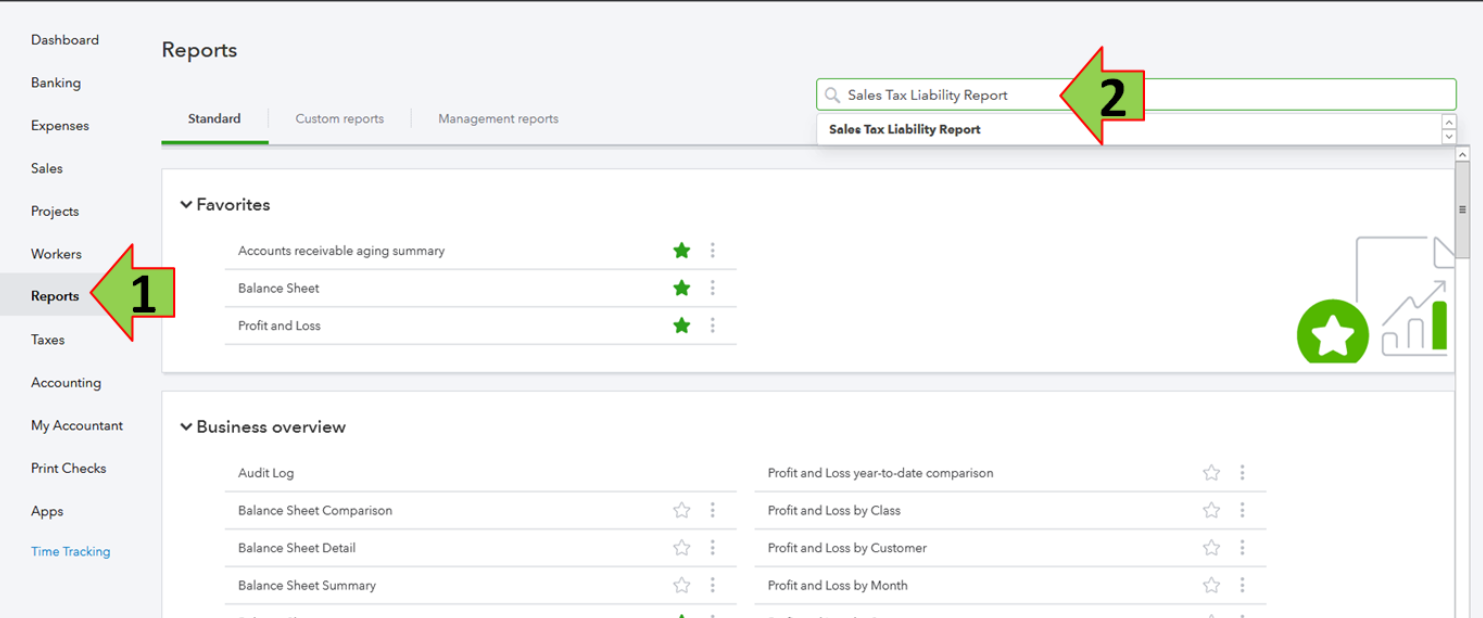1483x618 pixels.
Task: Click kebab menu for Profit and Loss by Month
Action: pyautogui.click(x=1242, y=585)
